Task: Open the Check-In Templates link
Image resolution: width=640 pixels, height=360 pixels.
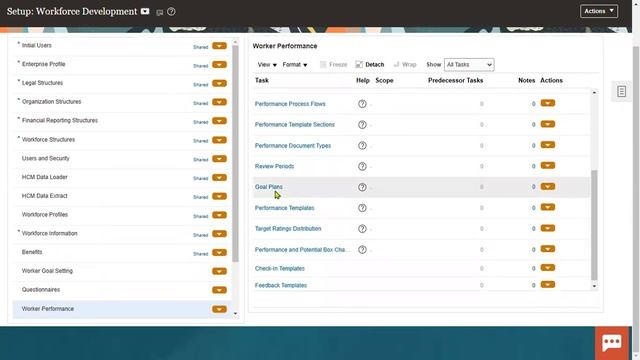Action: point(280,269)
